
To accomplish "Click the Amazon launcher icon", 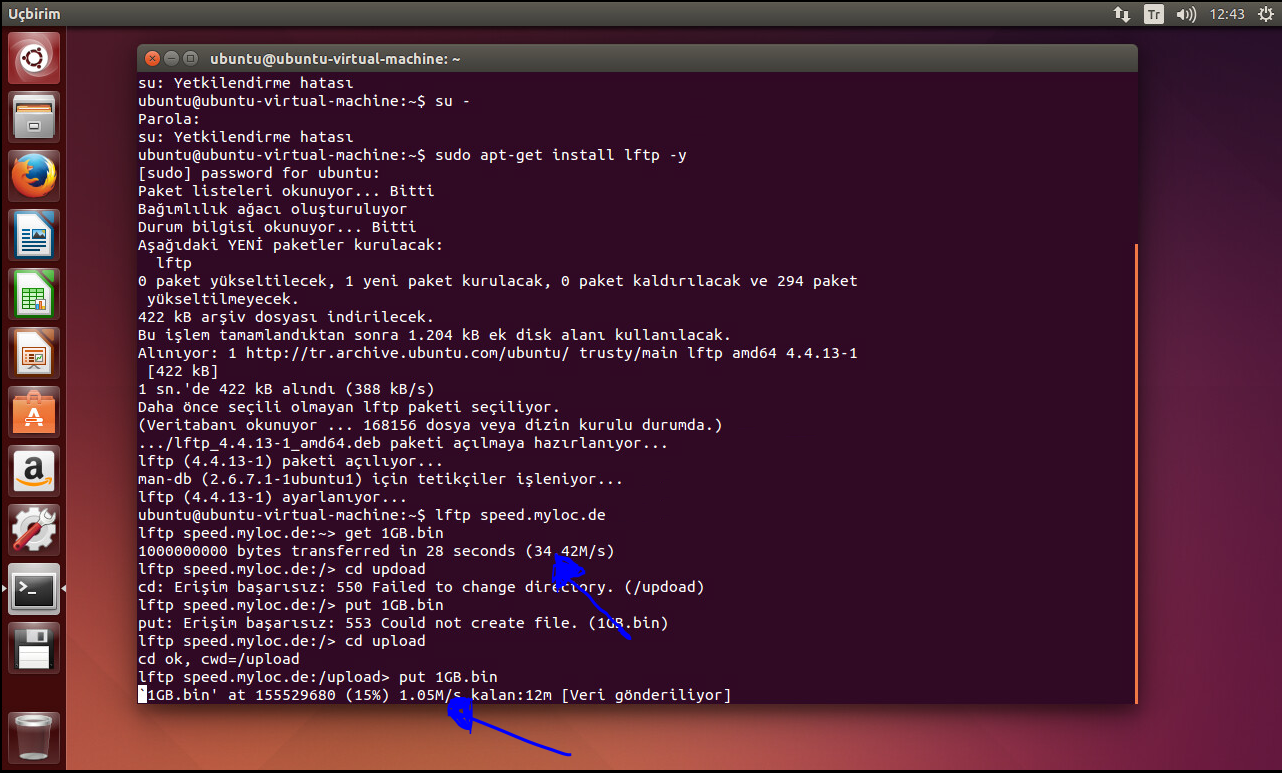I will (x=34, y=471).
